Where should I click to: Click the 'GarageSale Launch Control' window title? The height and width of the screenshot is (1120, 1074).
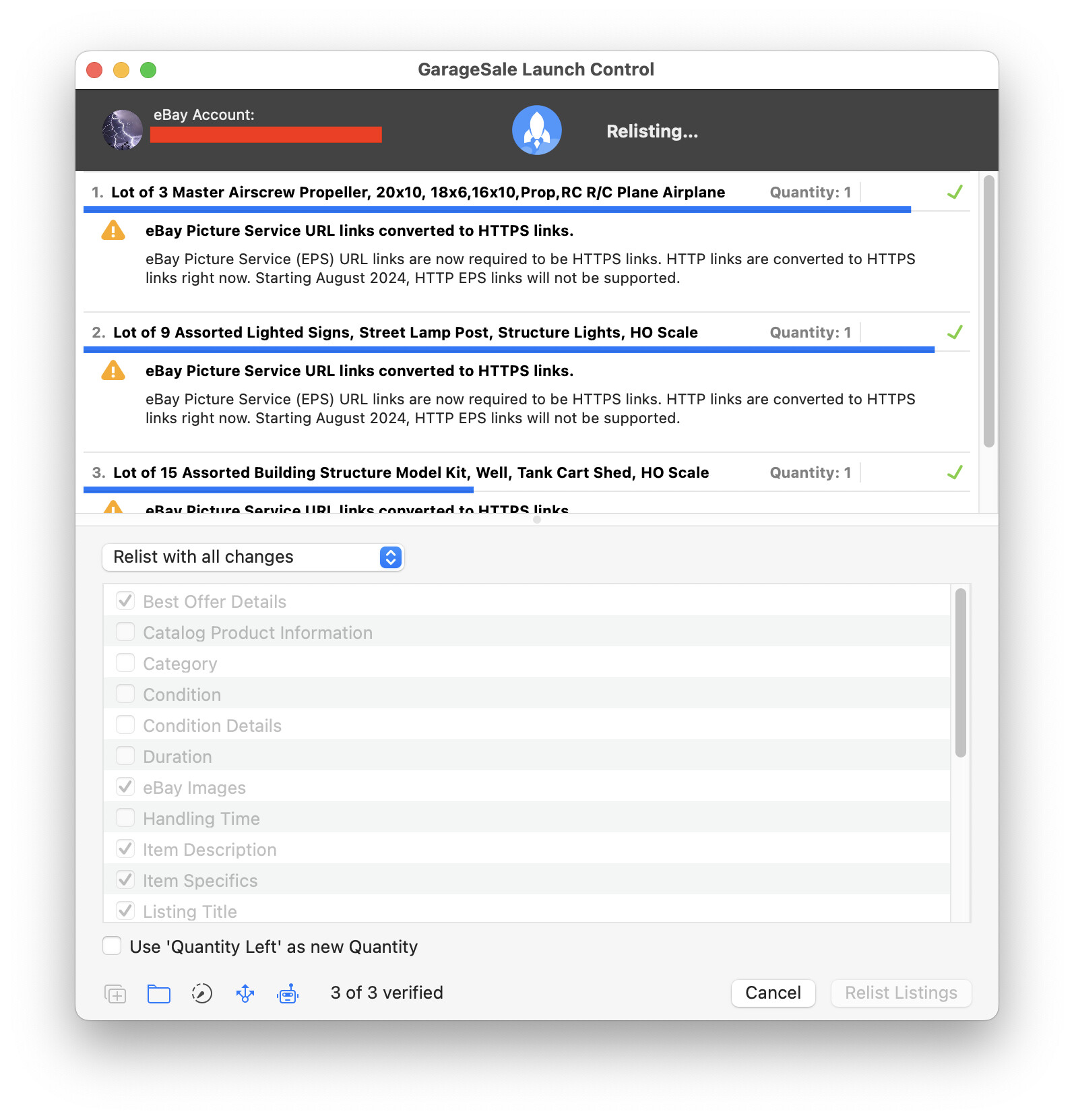pyautogui.click(x=536, y=69)
